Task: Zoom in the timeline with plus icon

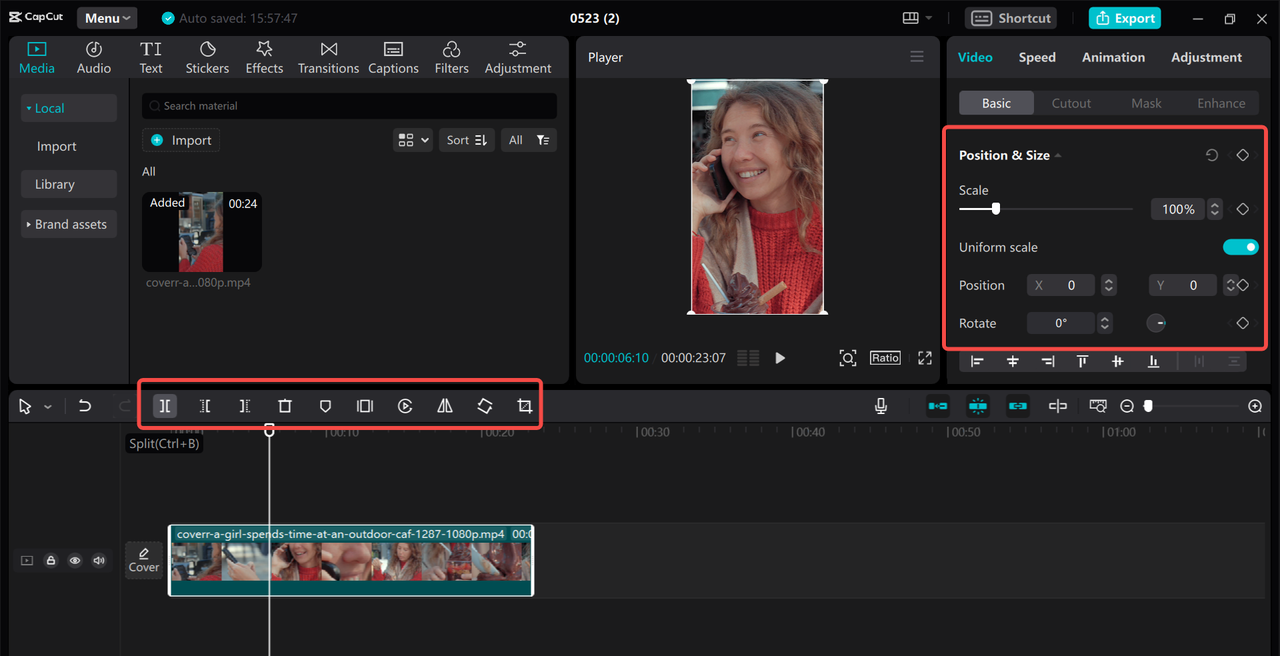Action: 1255,406
